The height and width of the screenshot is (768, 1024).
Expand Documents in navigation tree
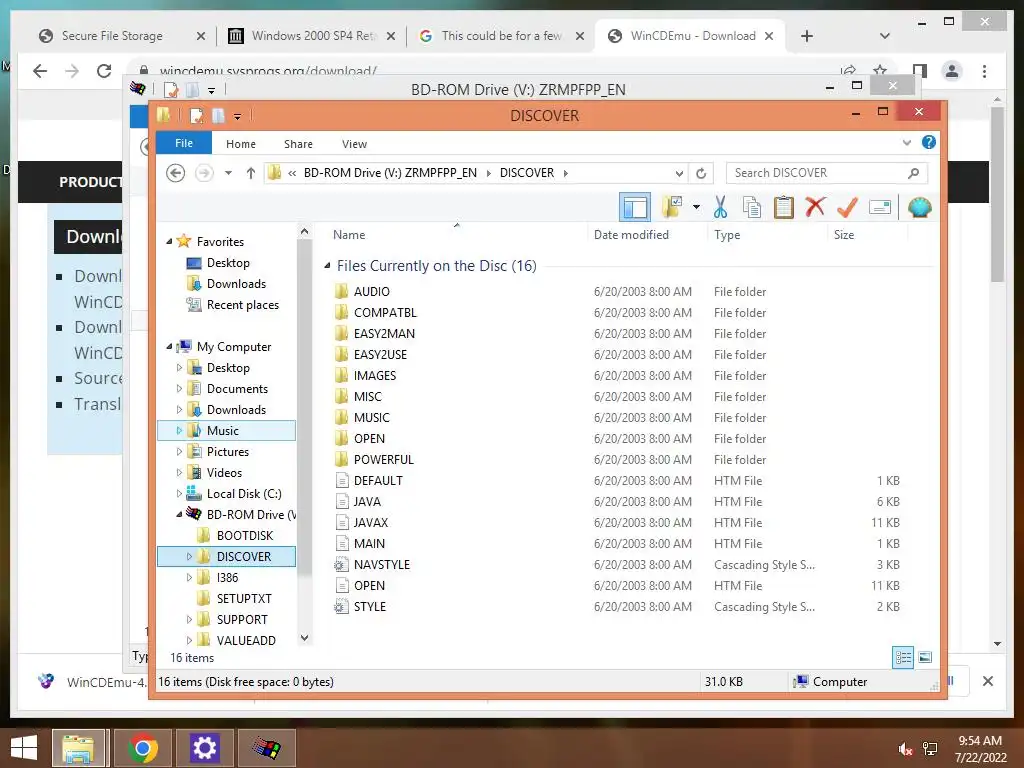coord(179,389)
